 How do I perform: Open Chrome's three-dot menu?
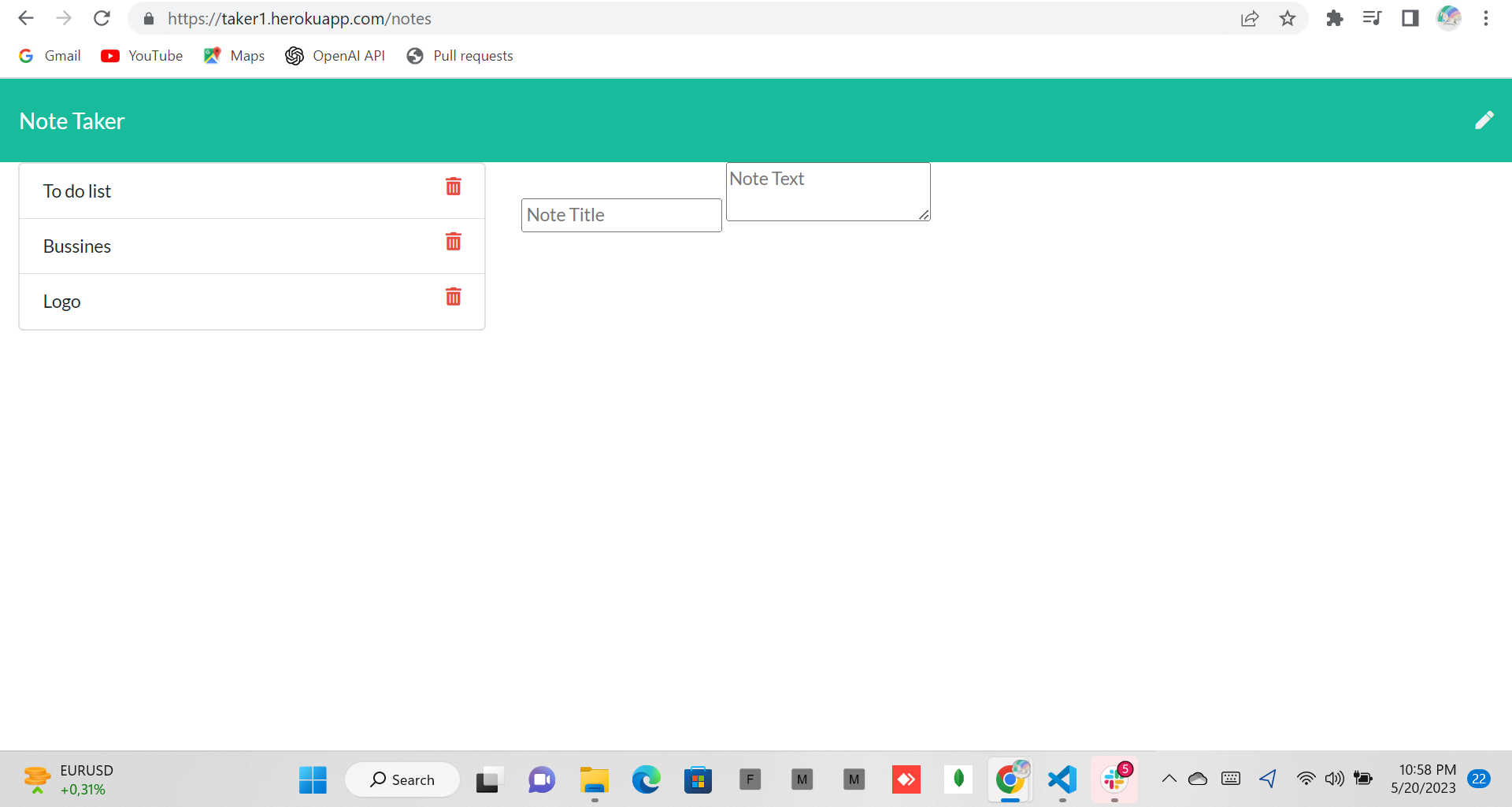tap(1486, 17)
